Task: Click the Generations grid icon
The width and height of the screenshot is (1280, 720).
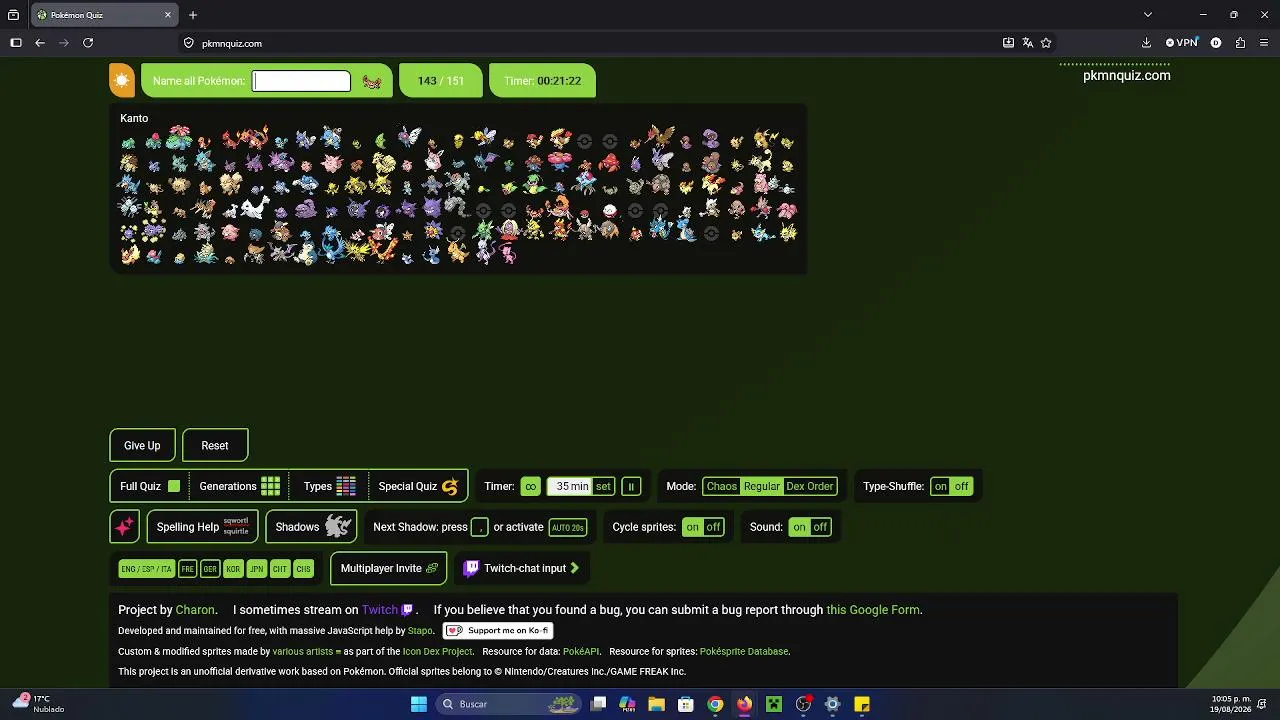Action: pyautogui.click(x=271, y=486)
